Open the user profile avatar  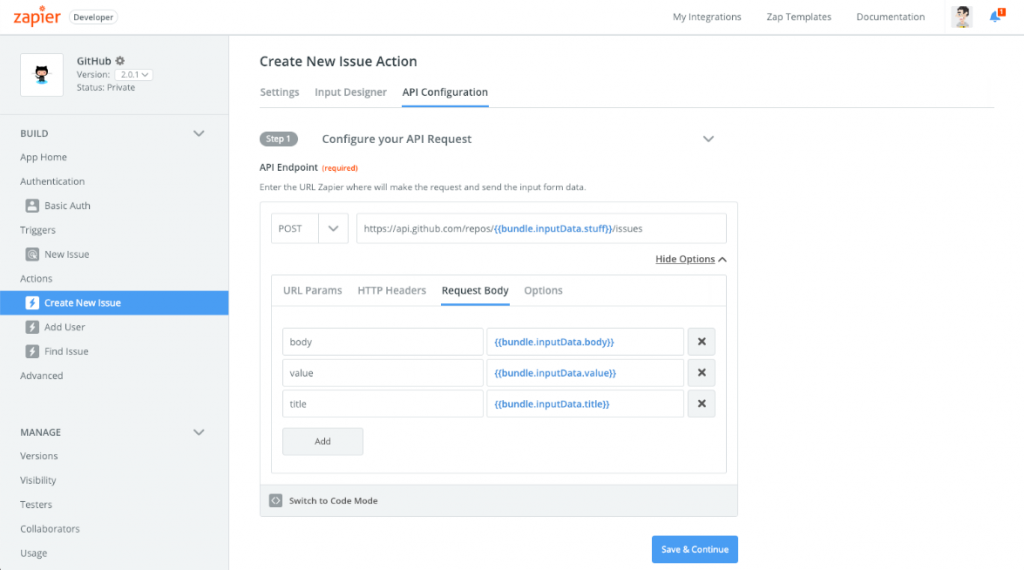point(962,17)
